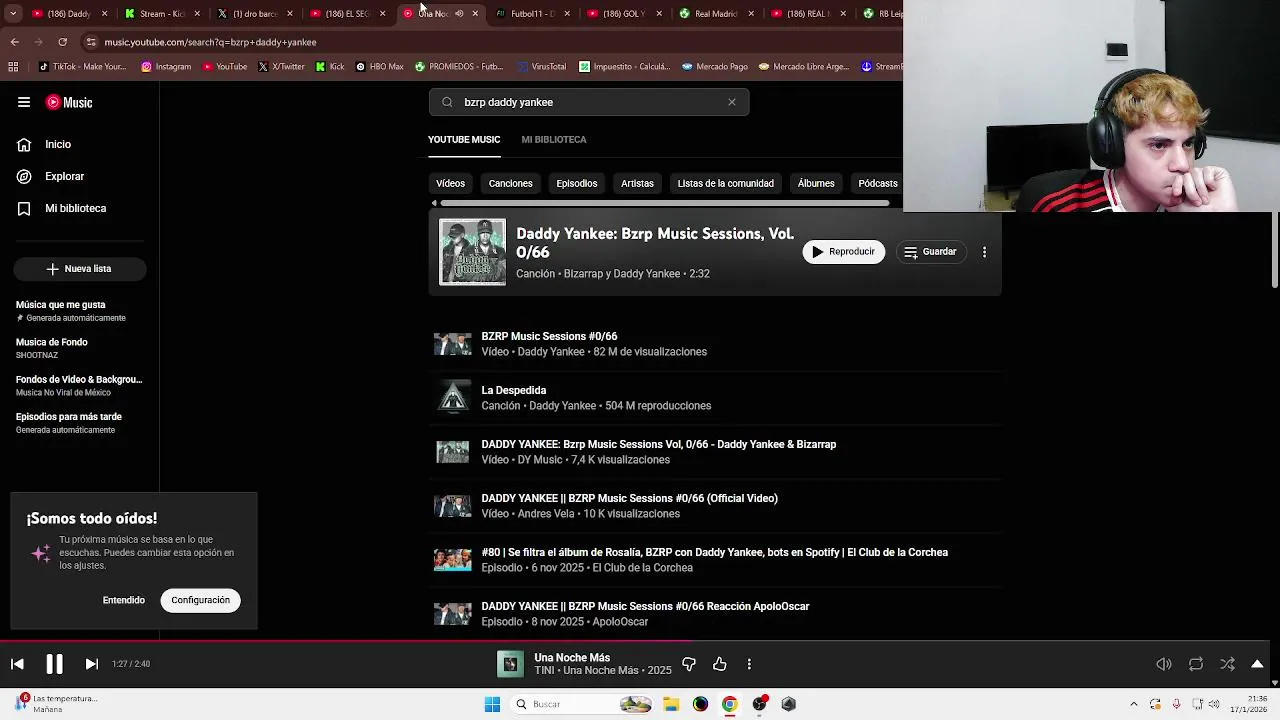Screen dimensions: 1280x720
Task: Open player options three-dot menu
Action: pos(749,664)
